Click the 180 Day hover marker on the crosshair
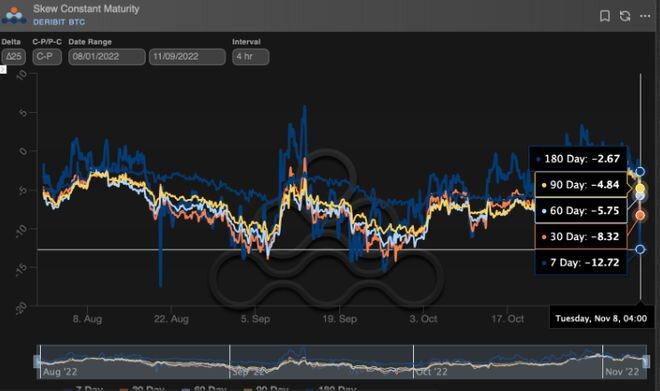 [x=640, y=171]
